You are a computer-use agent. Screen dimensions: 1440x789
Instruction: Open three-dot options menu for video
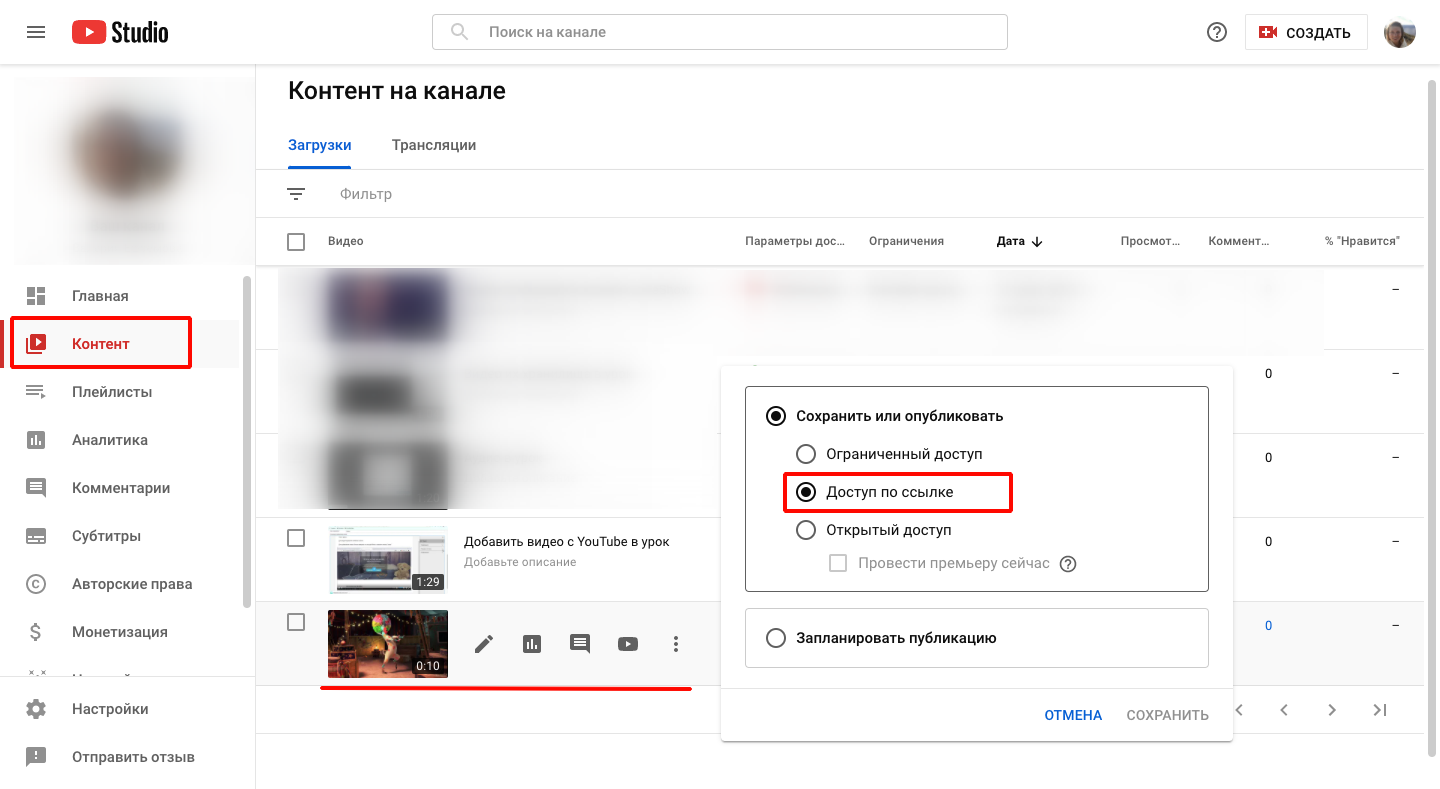676,644
